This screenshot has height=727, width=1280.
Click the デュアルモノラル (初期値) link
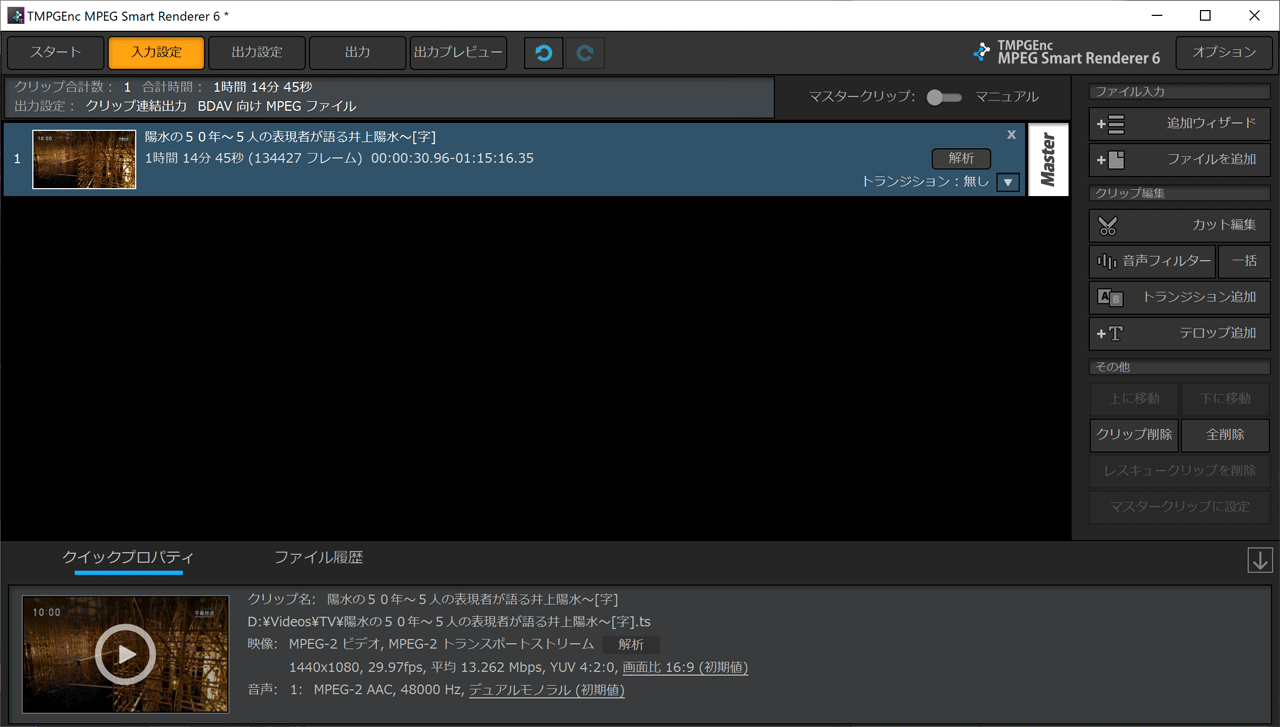547,690
